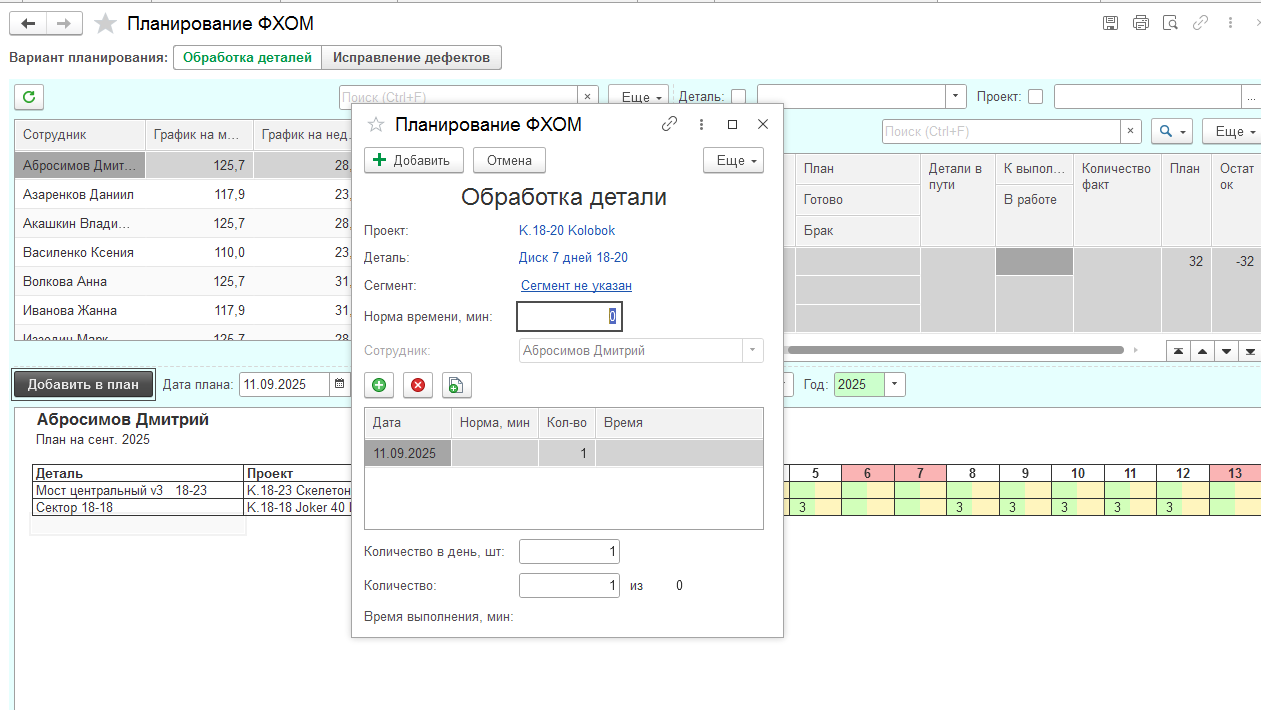Click the red delete row icon in dialog

[418, 385]
